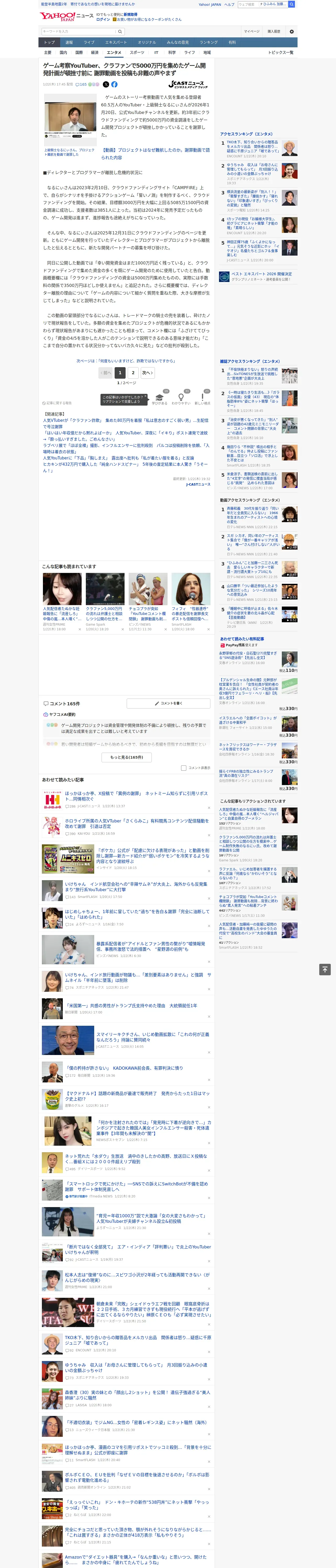Switch to the トップ tab
This screenshot has width=336, height=1568.
(x=50, y=43)
